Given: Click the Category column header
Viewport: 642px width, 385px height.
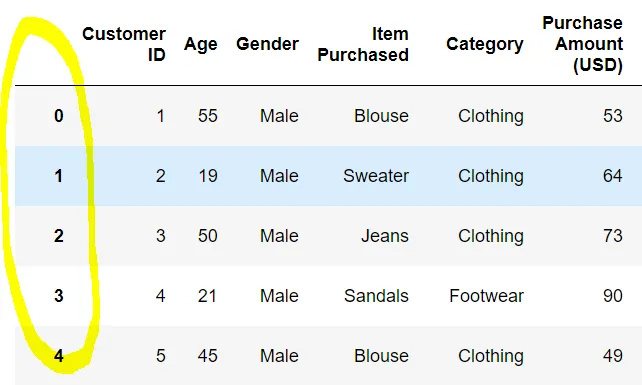Looking at the screenshot, I should [x=485, y=44].
